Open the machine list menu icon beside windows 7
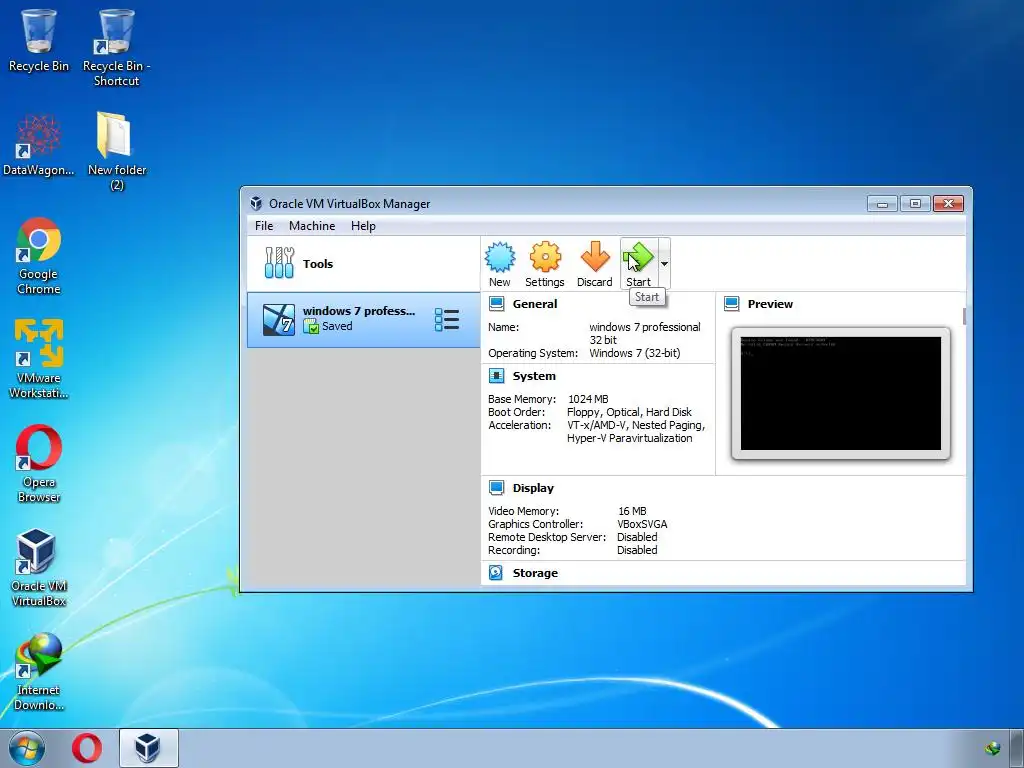The image size is (1024, 768). pos(447,319)
